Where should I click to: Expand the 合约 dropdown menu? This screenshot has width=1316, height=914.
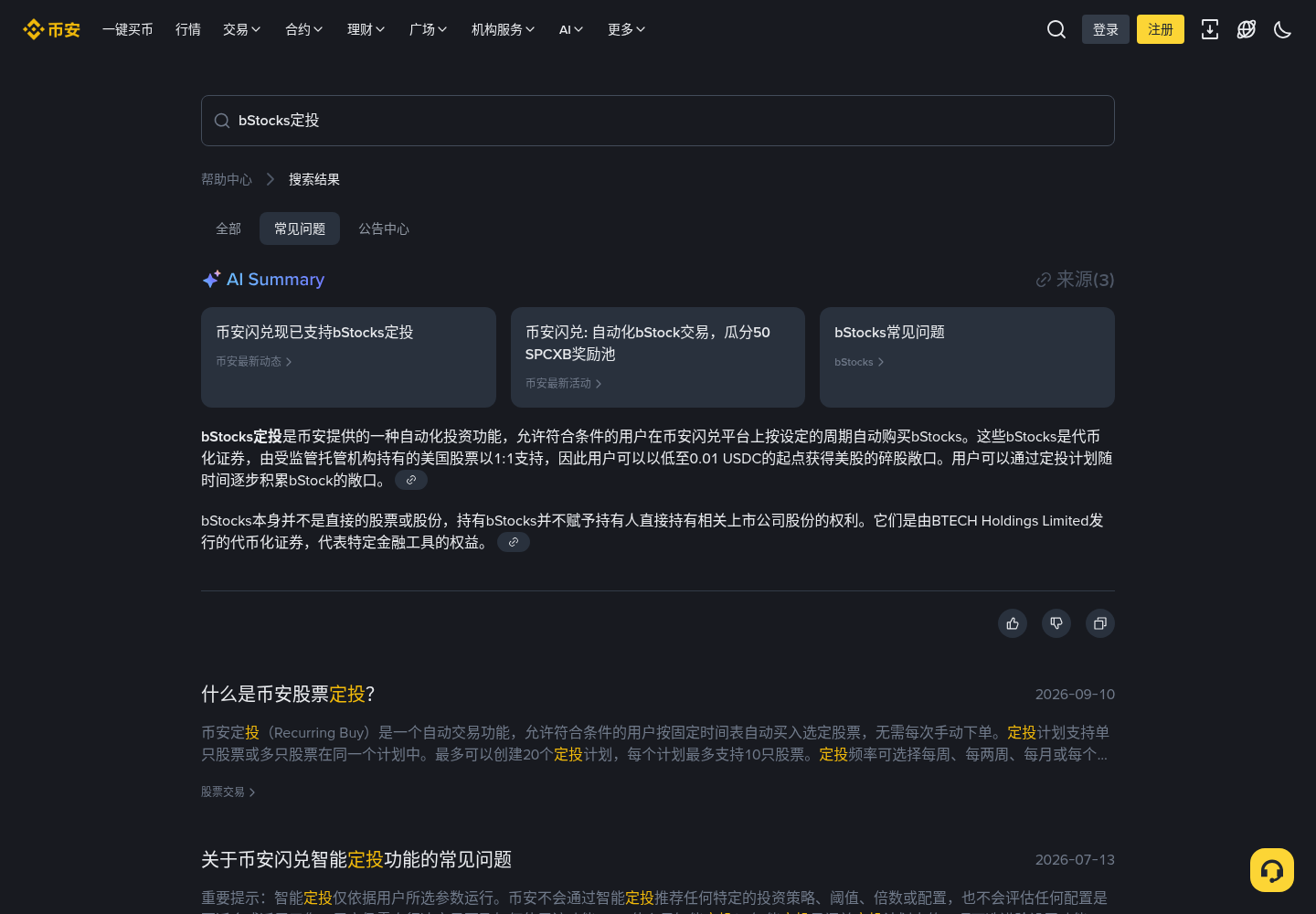pyautogui.click(x=303, y=29)
